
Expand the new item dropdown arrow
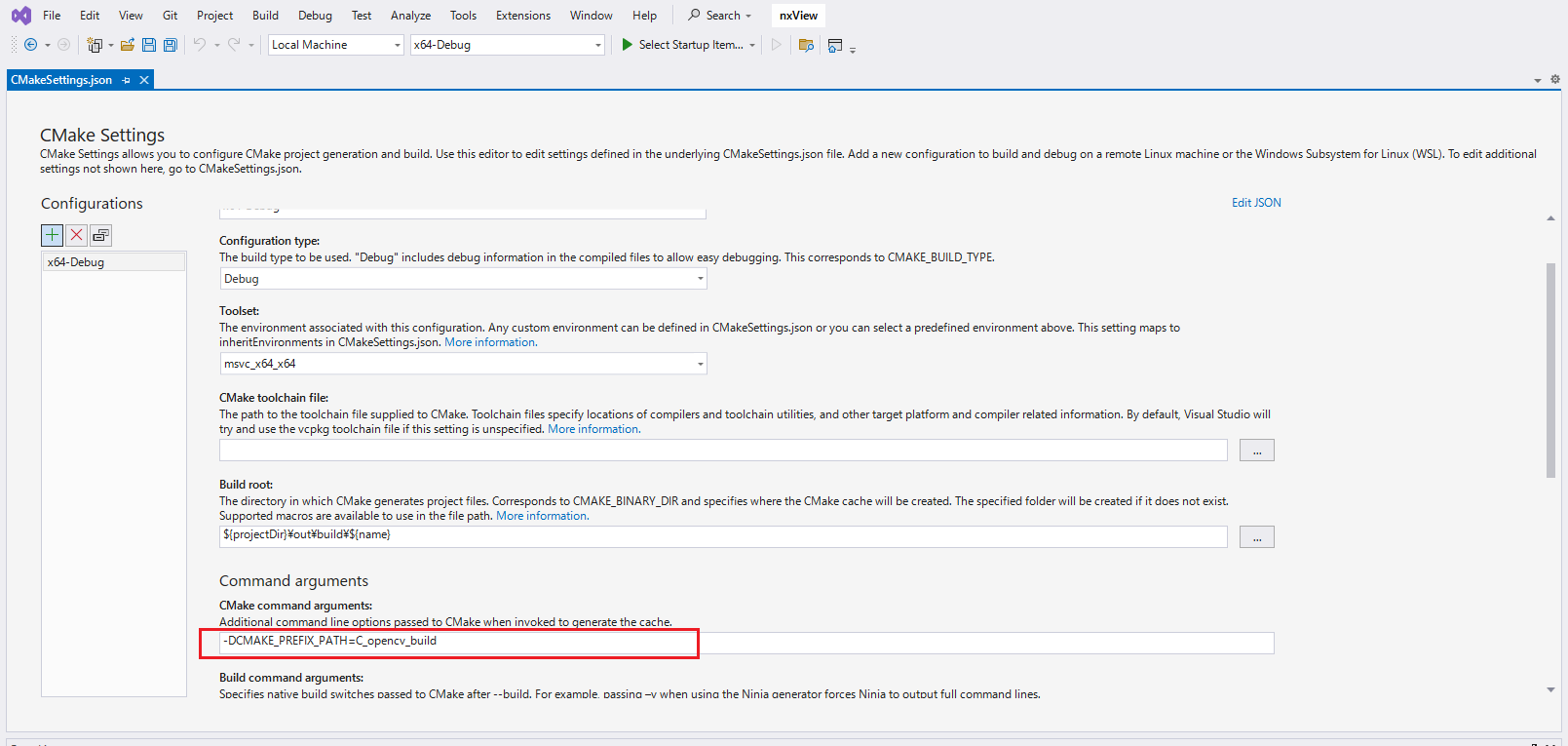click(x=110, y=46)
